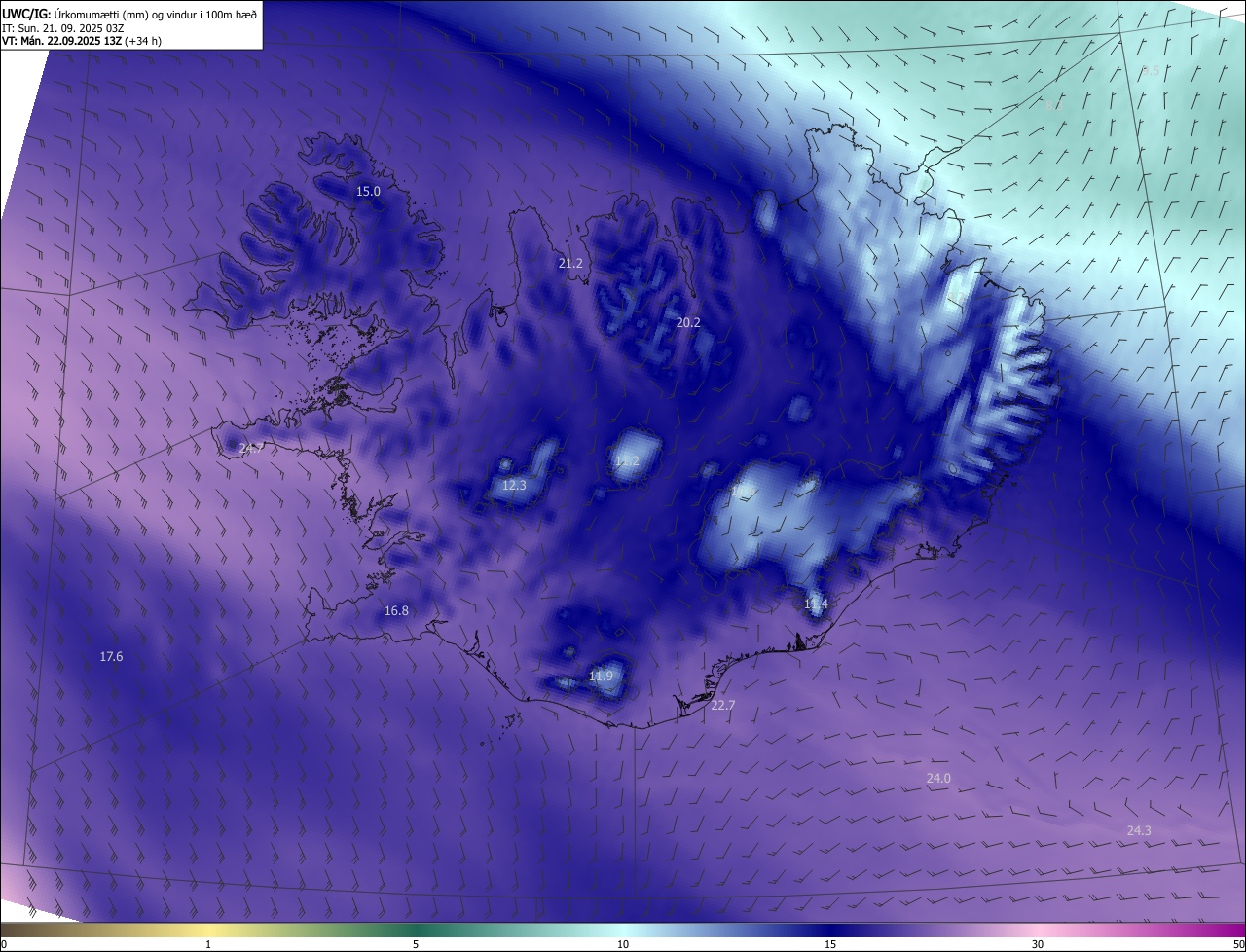The image size is (1246, 952).
Task: Click the 12.3 value label
Action: (x=514, y=485)
